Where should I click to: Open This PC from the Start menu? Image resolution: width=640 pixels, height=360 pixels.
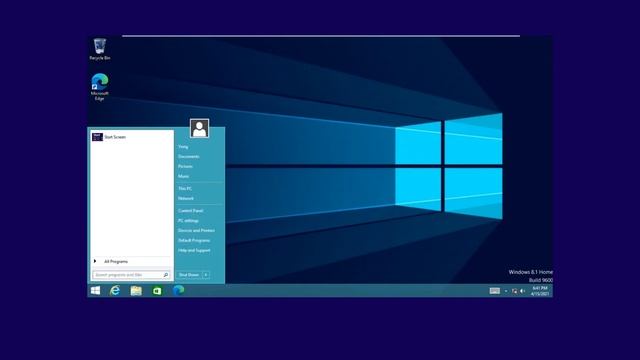click(x=185, y=189)
